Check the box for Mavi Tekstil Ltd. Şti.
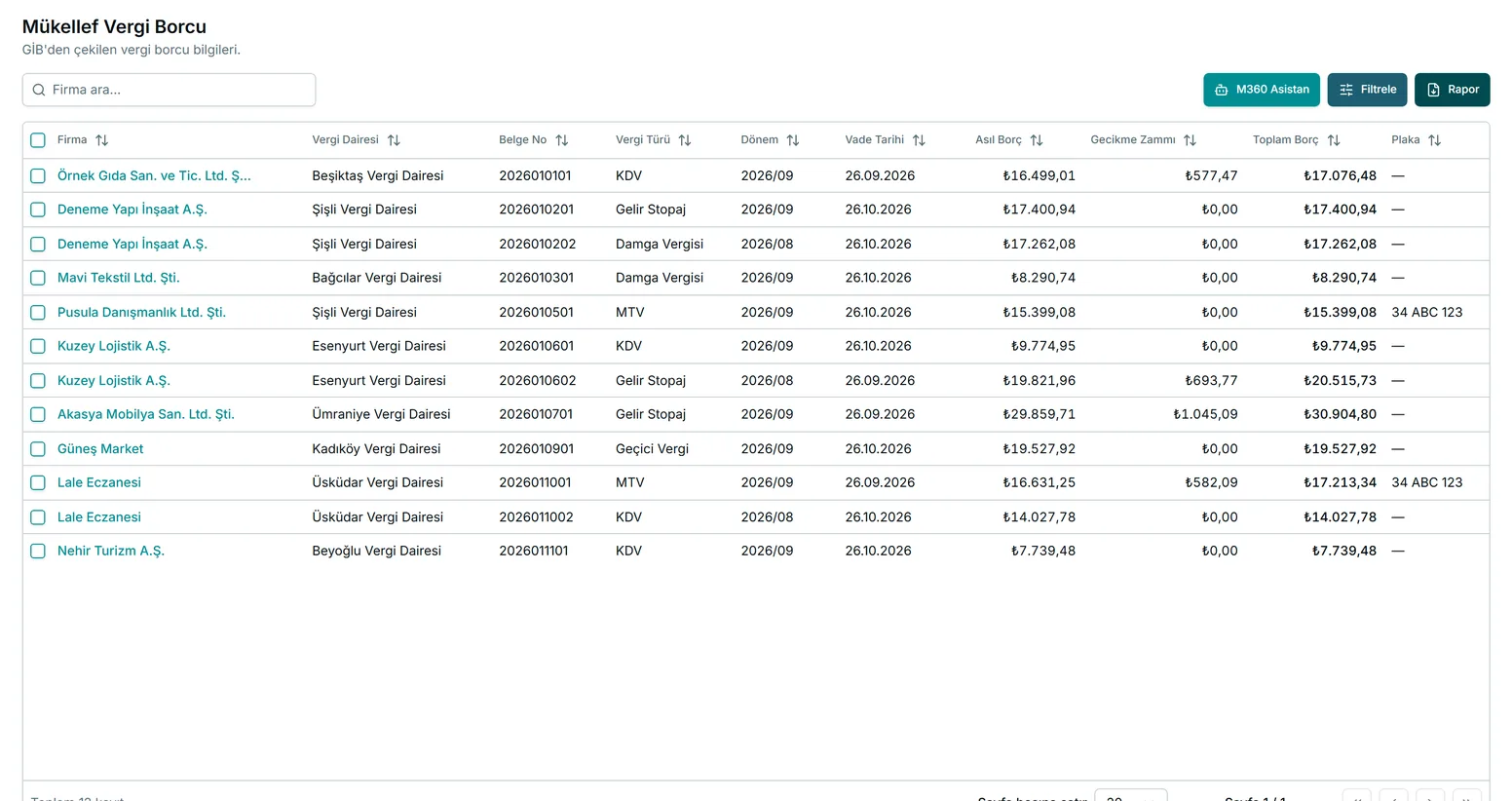The image size is (1512, 801). tap(38, 278)
